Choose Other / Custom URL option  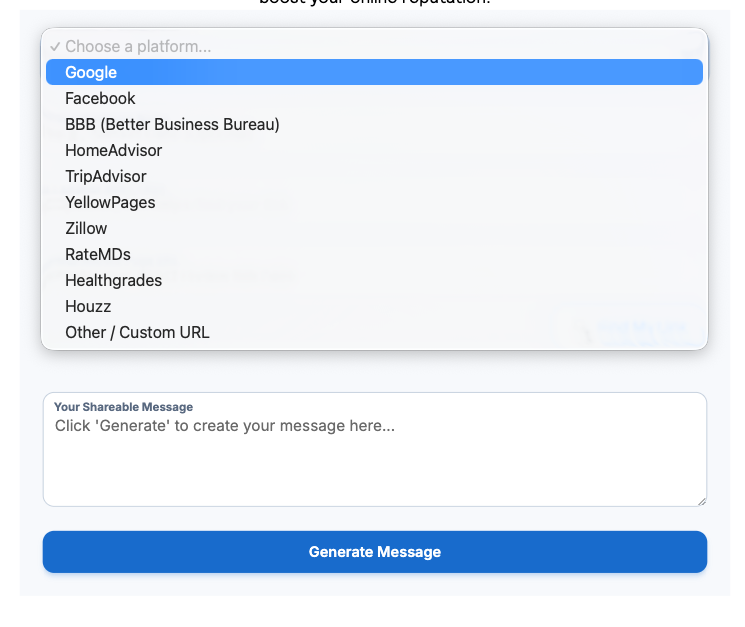click(x=374, y=332)
